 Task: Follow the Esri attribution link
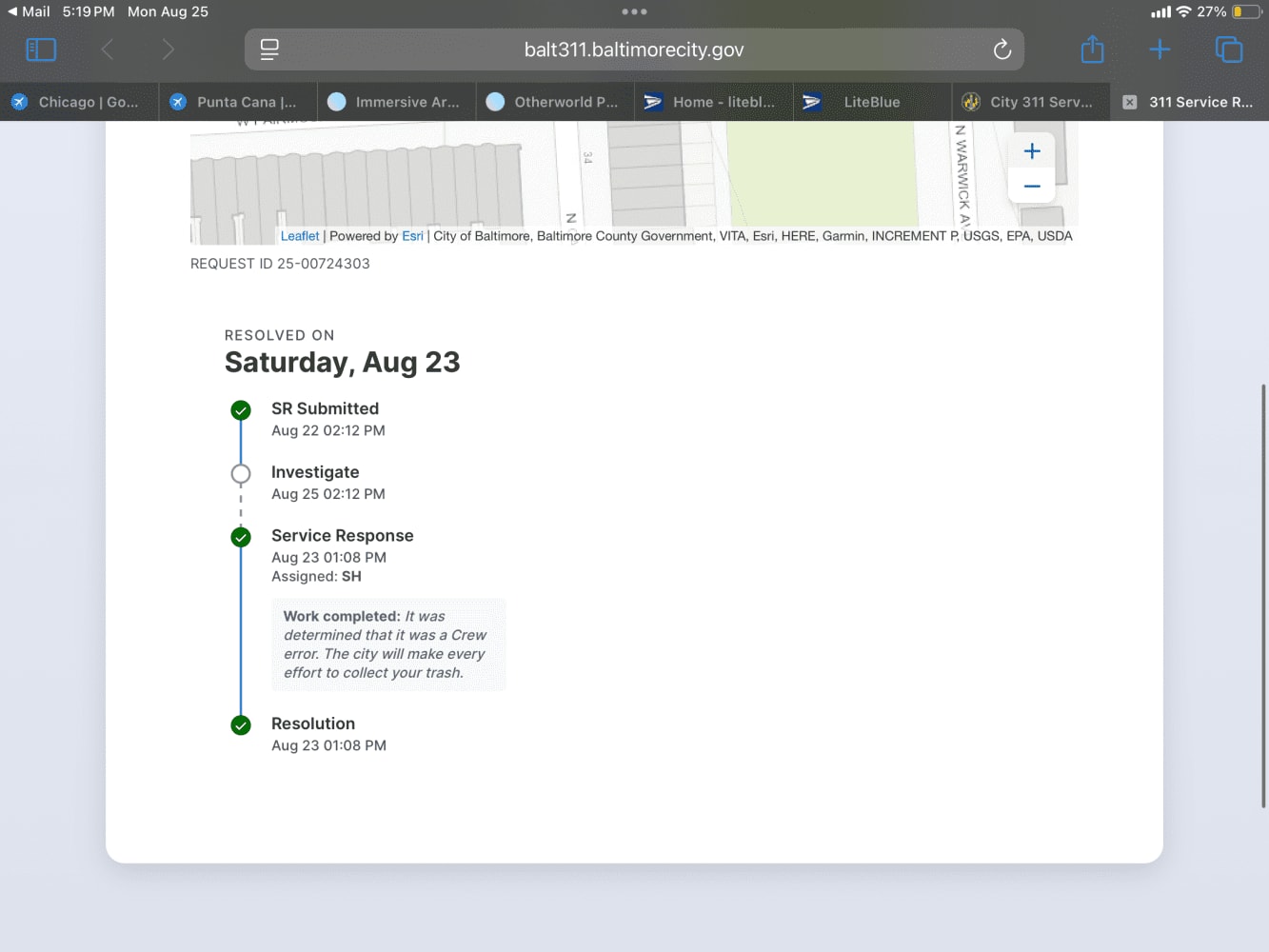(412, 236)
